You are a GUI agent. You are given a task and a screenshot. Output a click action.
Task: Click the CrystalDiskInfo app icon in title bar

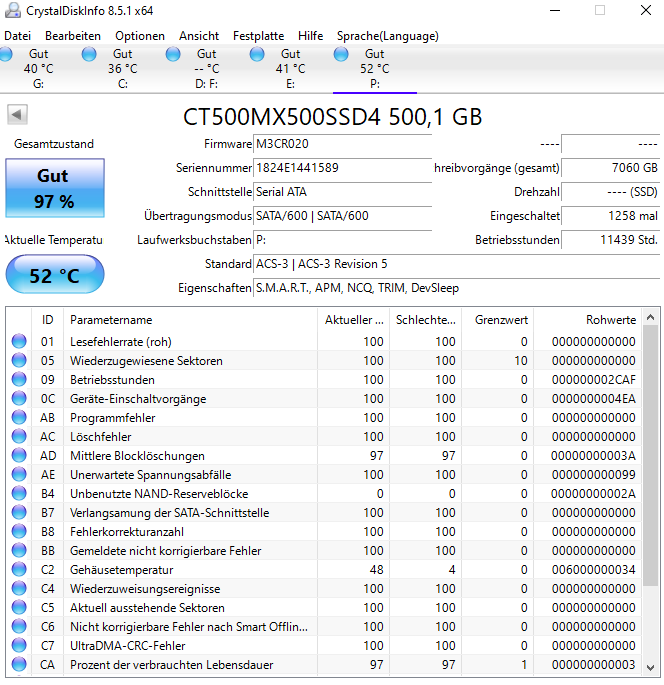pos(13,10)
